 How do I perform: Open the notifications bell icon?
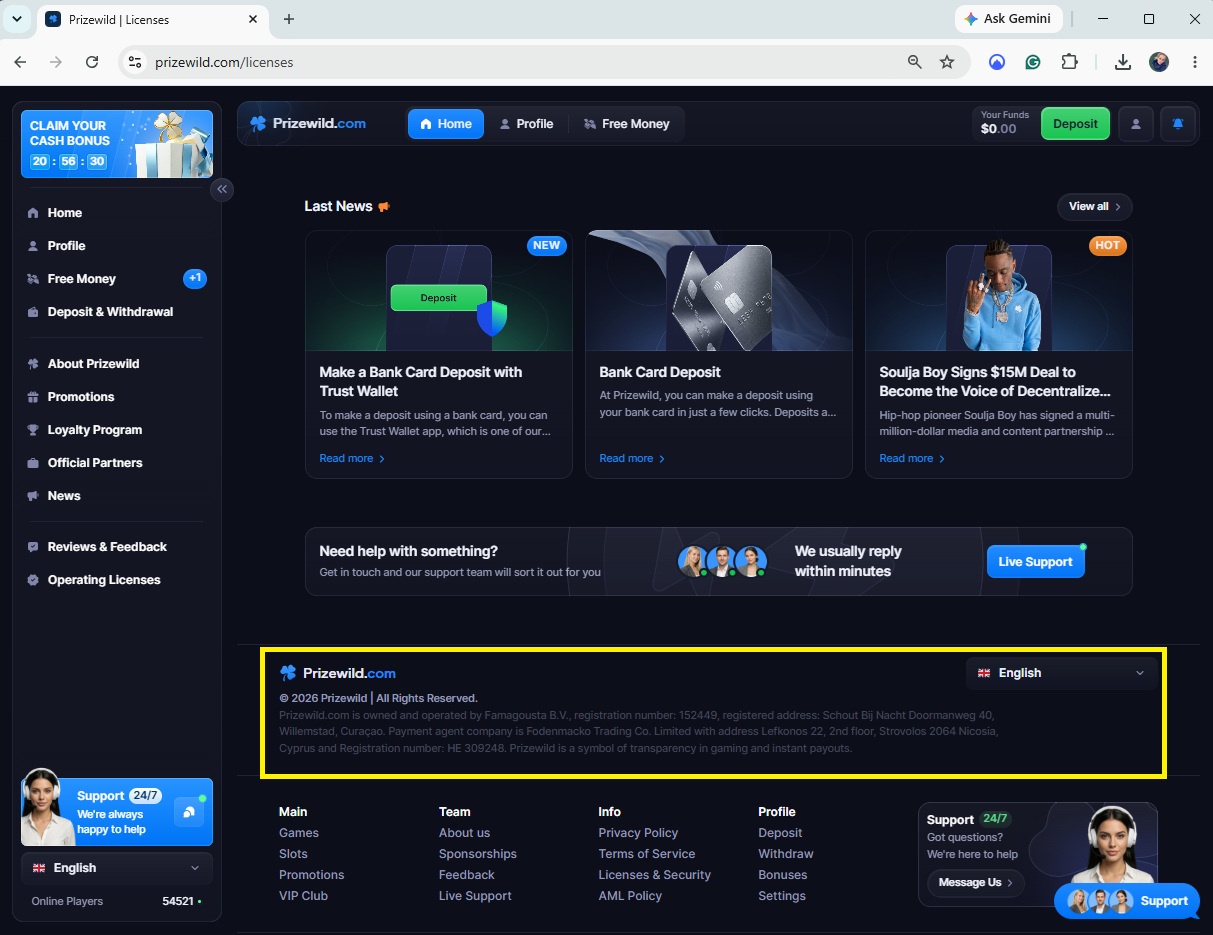point(1178,124)
